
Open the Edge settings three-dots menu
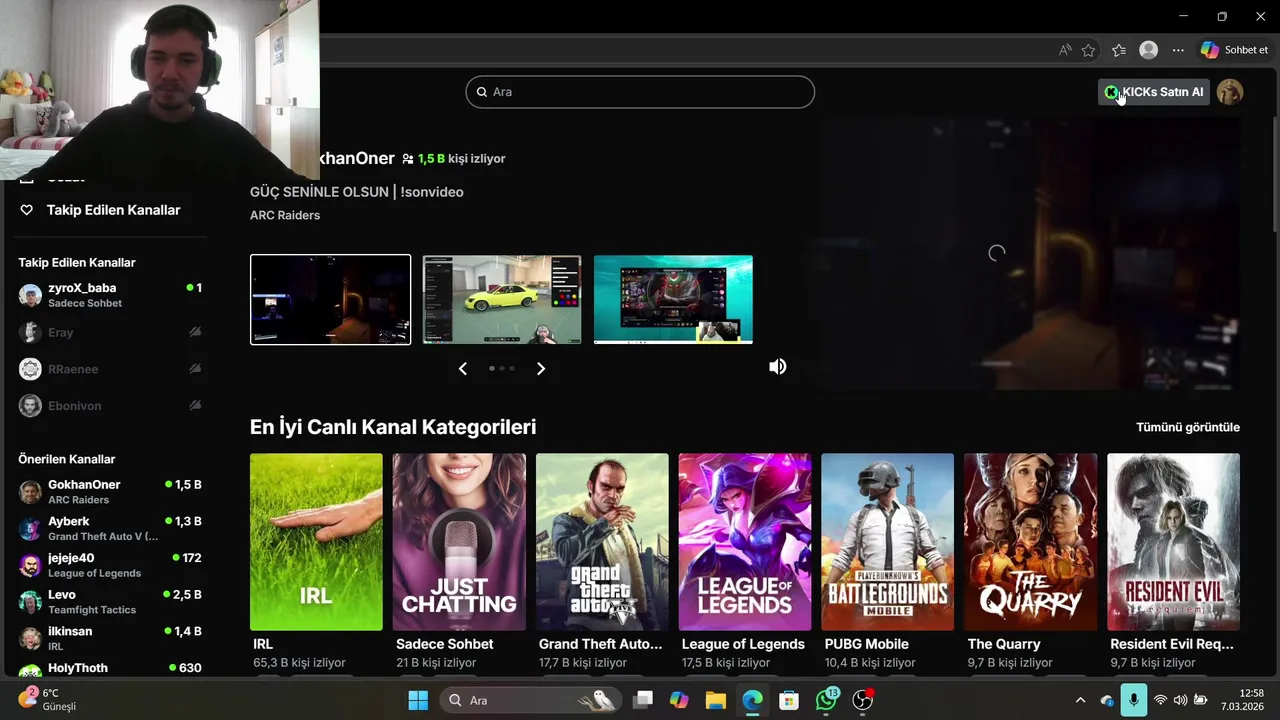pyautogui.click(x=1178, y=50)
